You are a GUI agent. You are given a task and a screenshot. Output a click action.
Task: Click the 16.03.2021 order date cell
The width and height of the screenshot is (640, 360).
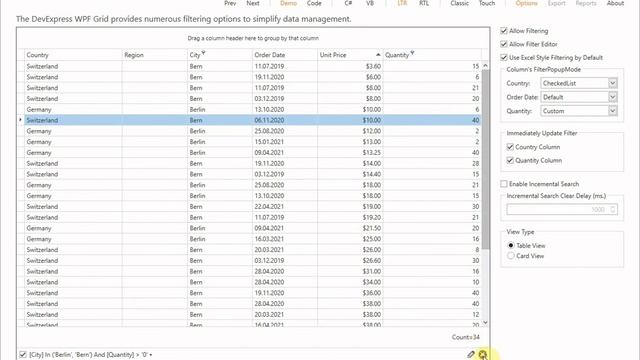coord(285,239)
